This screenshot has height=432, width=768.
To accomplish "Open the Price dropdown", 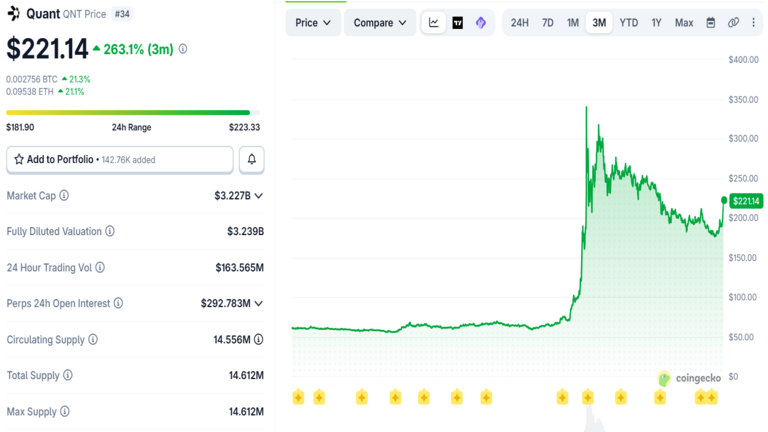I will click(x=313, y=23).
